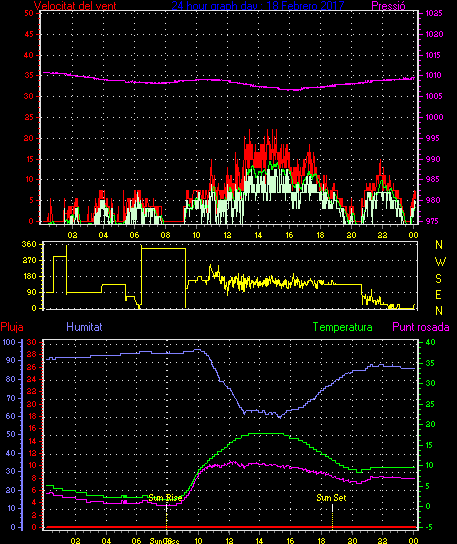Screen dimensions: 457x544
Task: Select the 'Punt rosada' legend label
Action: (421, 327)
